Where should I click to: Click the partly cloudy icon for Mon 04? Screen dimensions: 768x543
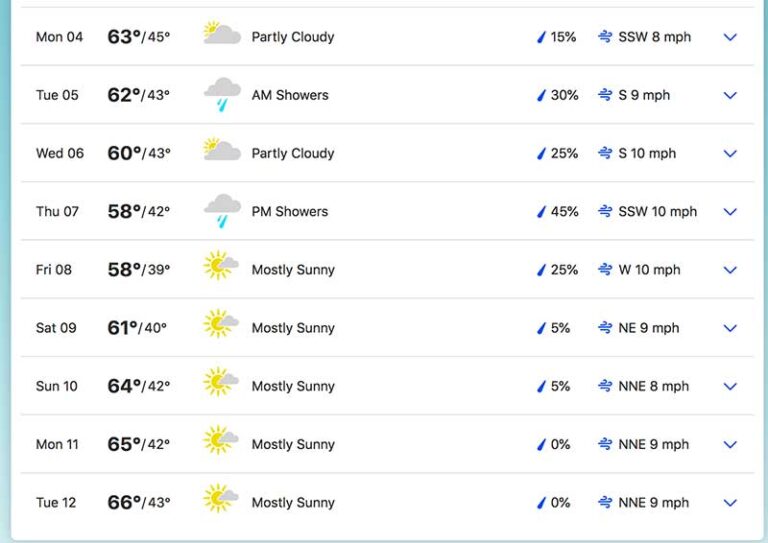pos(222,36)
